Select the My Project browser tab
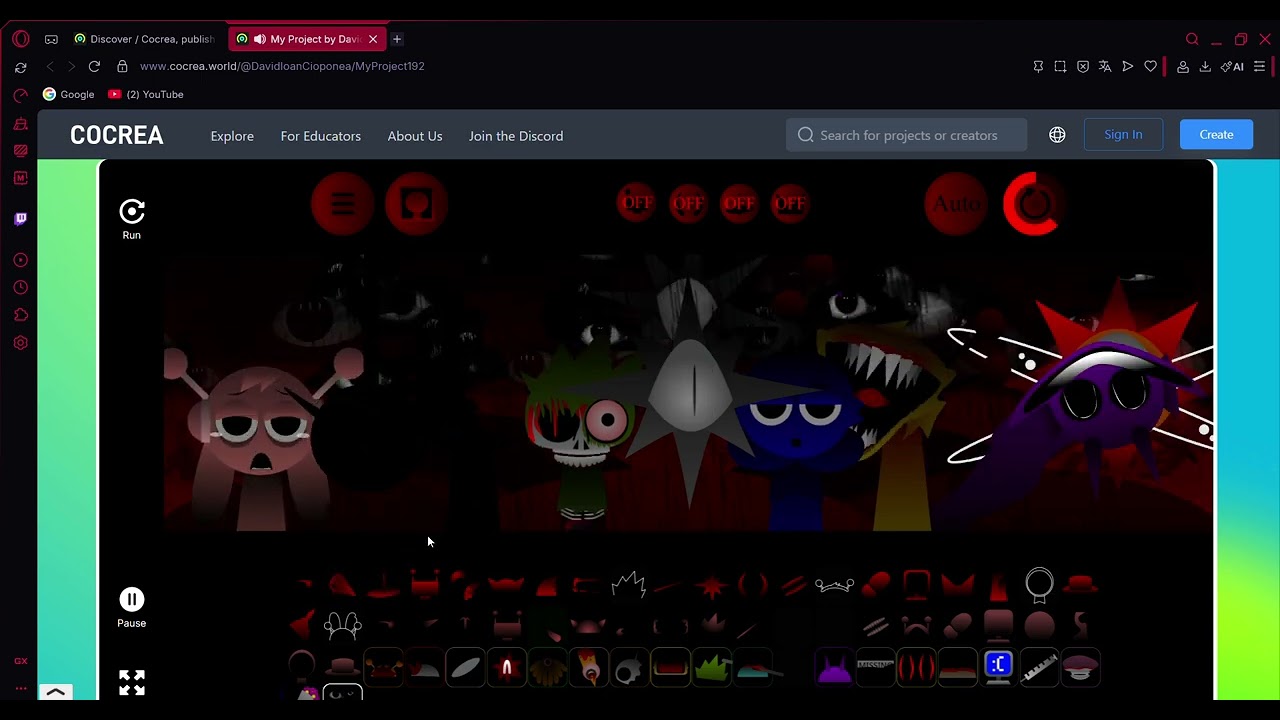 point(306,39)
